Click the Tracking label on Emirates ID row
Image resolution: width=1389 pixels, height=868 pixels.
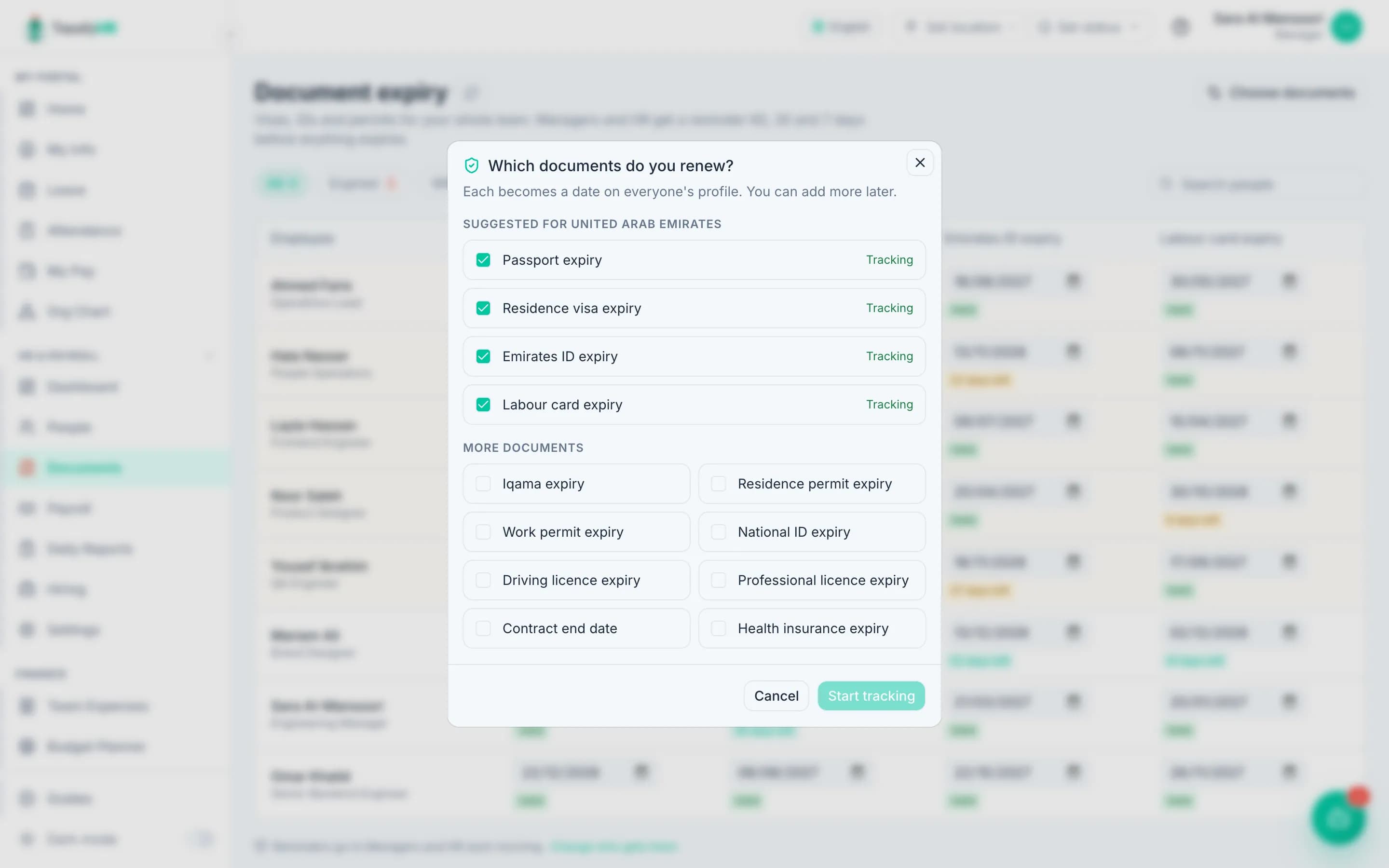889,356
